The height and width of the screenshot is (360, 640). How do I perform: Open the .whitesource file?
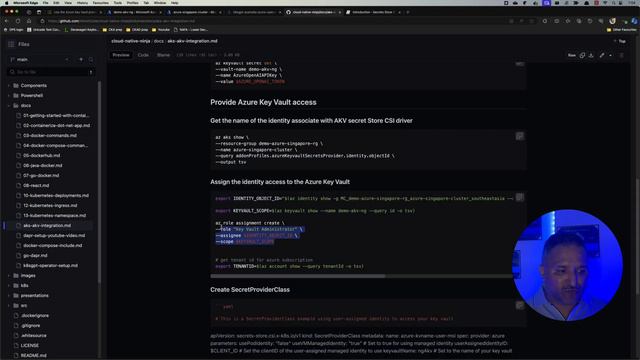[x=33, y=336]
